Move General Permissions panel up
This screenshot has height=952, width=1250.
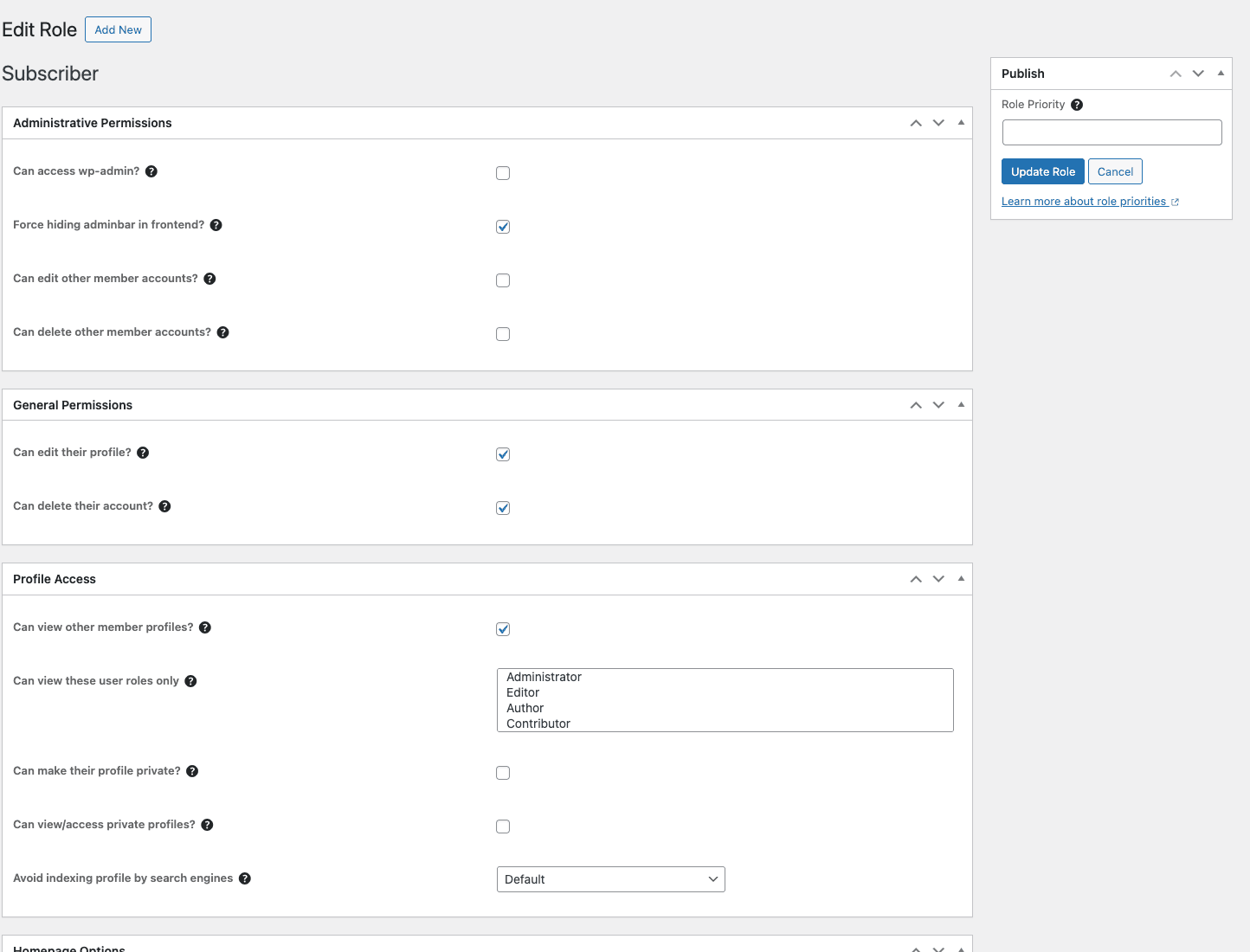pos(916,405)
